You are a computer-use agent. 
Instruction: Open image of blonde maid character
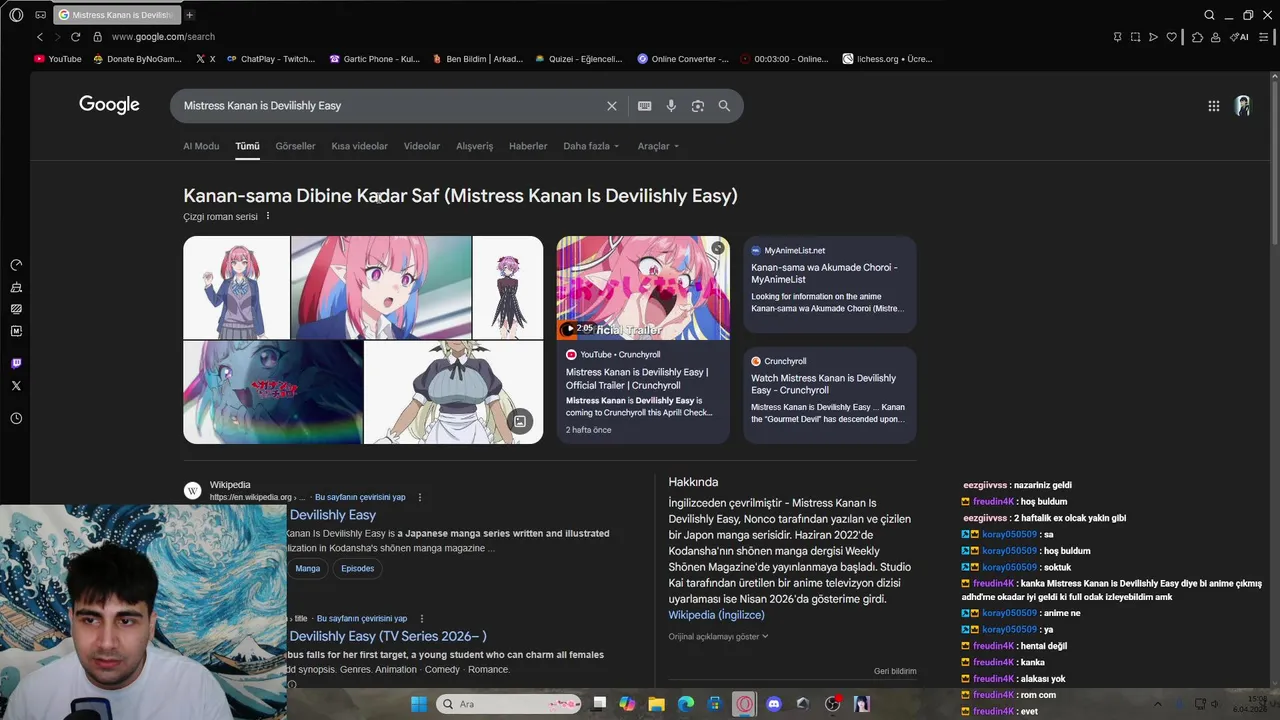pyautogui.click(x=453, y=392)
